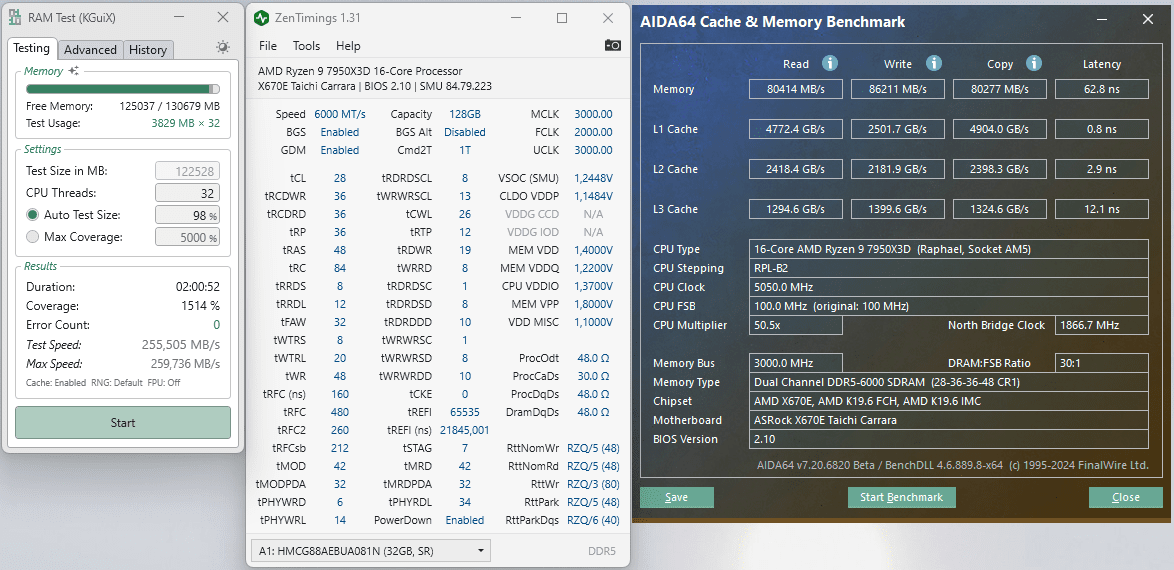Click the Error Count value 0

(216, 325)
